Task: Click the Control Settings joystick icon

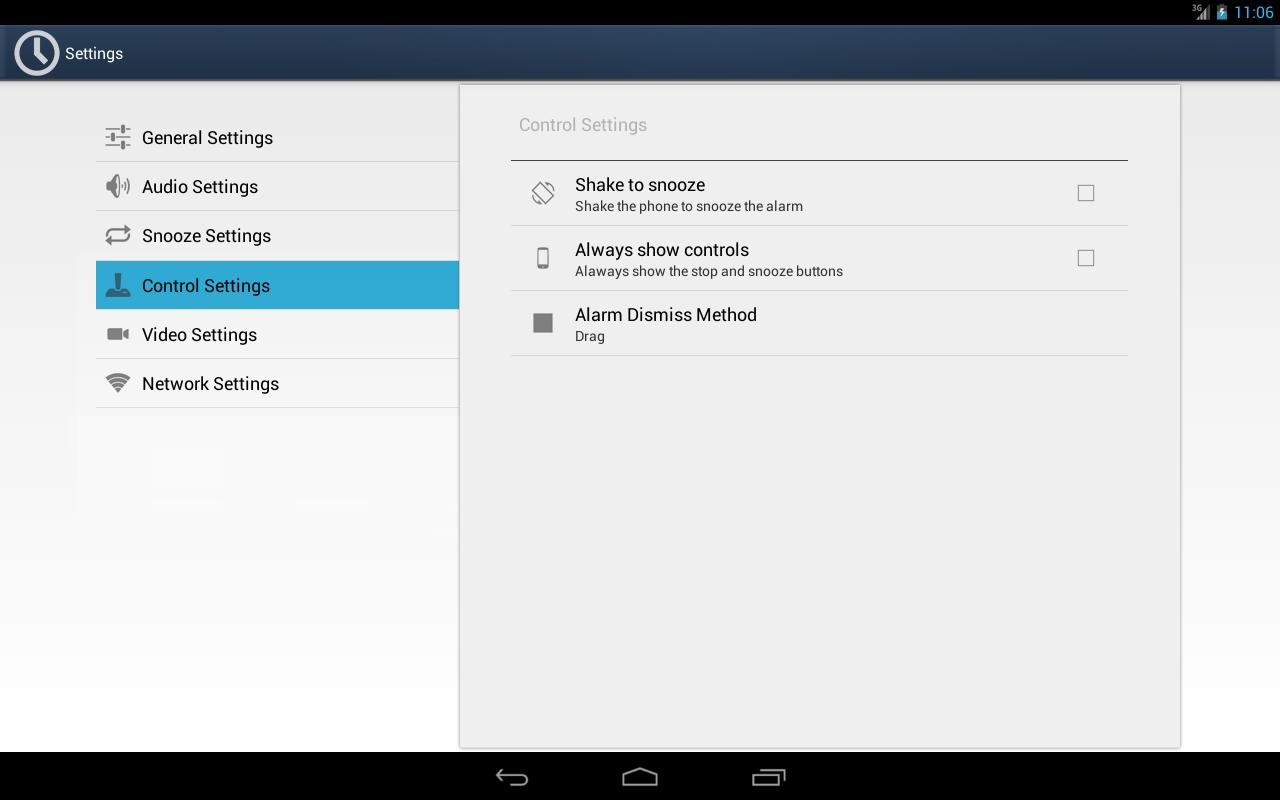Action: pos(118,285)
